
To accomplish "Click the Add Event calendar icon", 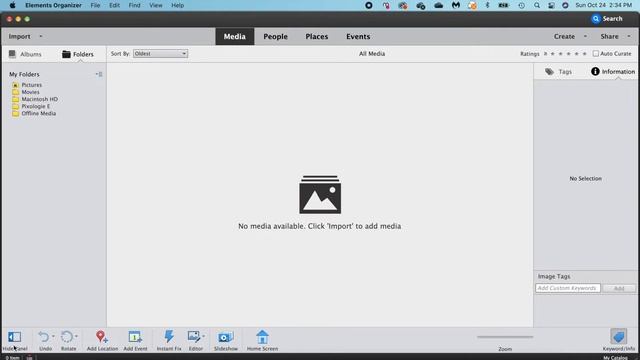I will click(135, 337).
